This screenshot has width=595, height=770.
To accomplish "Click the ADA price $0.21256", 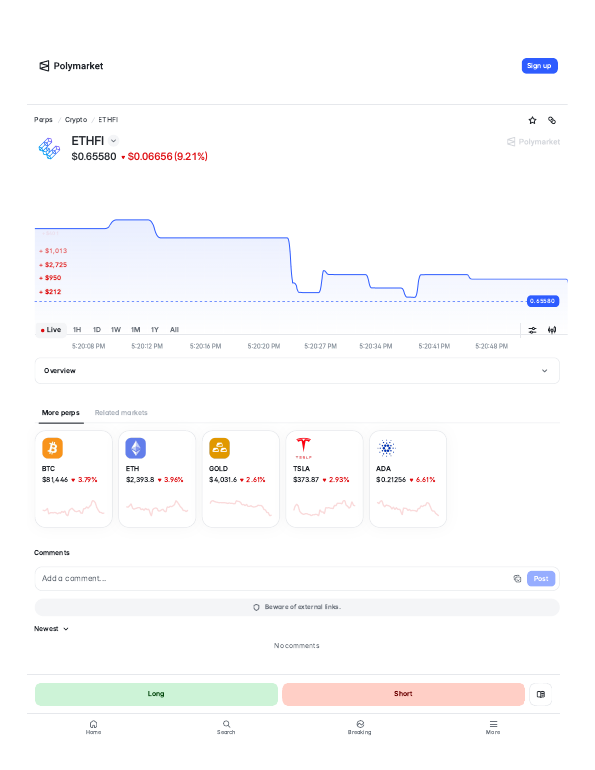I will [391, 480].
